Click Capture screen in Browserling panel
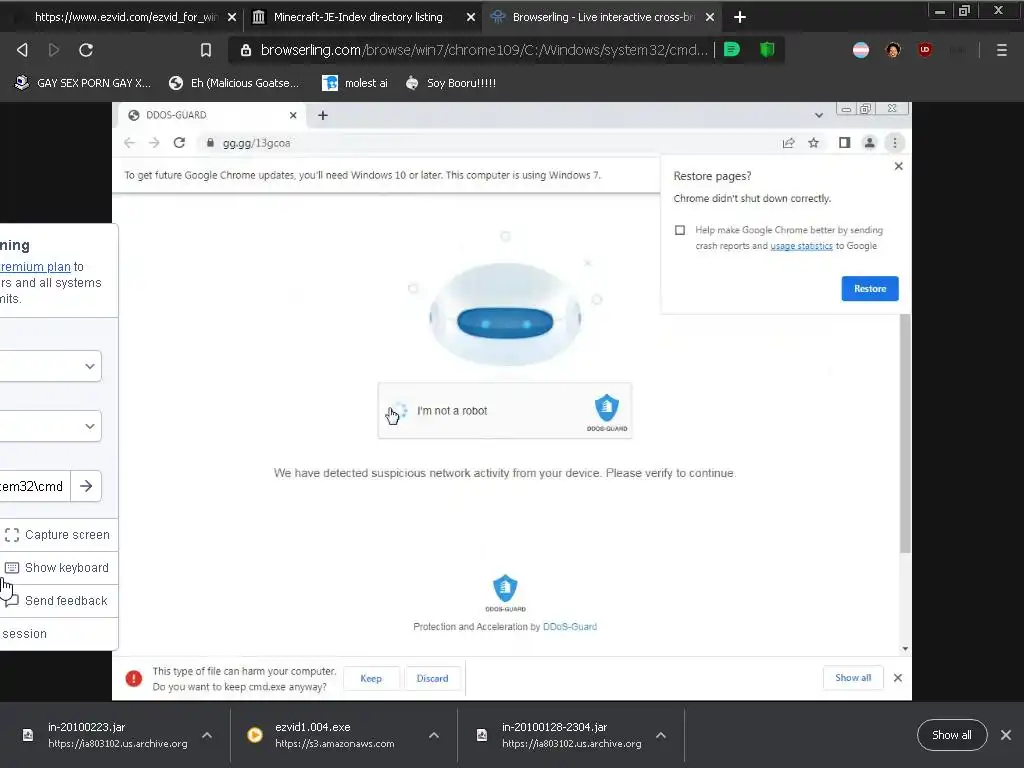1024x768 pixels. 59,535
